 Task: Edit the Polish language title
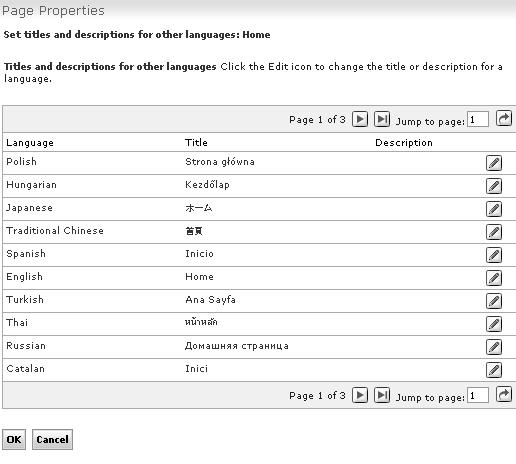[494, 163]
